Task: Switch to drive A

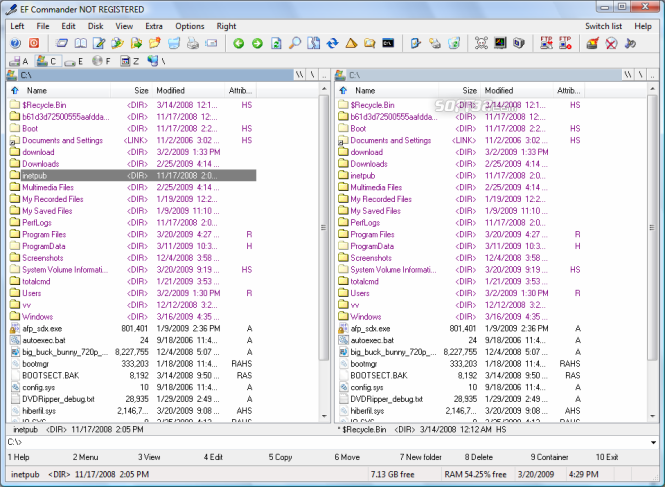Action: [19, 62]
